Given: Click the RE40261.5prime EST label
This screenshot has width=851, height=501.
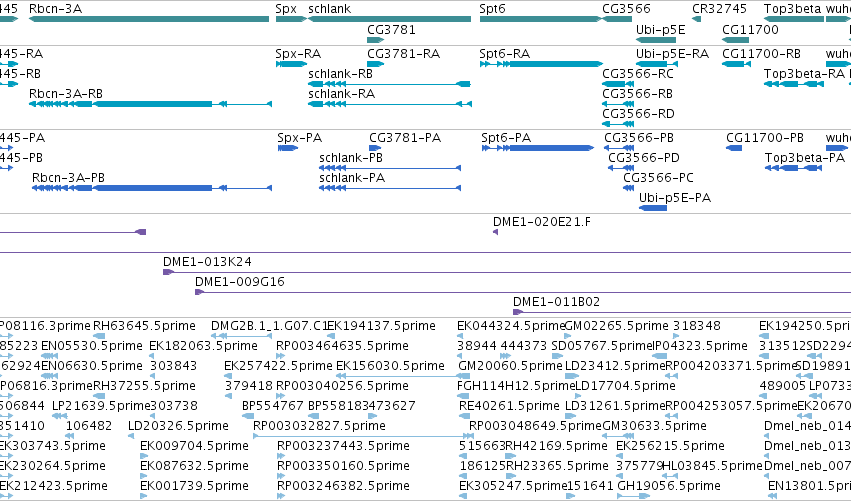Looking at the screenshot, I should [509, 407].
